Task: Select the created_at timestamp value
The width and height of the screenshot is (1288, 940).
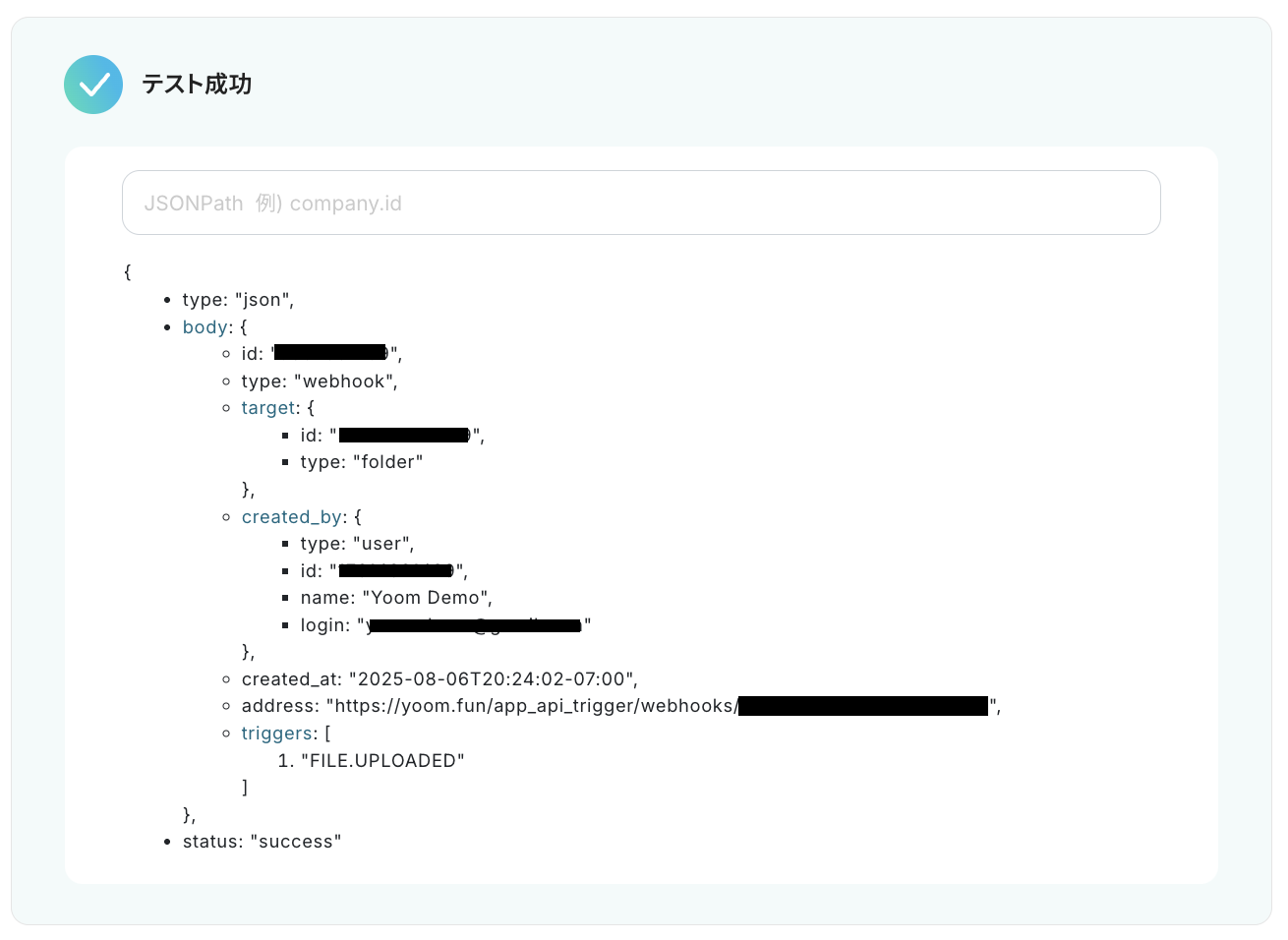Action: pyautogui.click(x=493, y=679)
